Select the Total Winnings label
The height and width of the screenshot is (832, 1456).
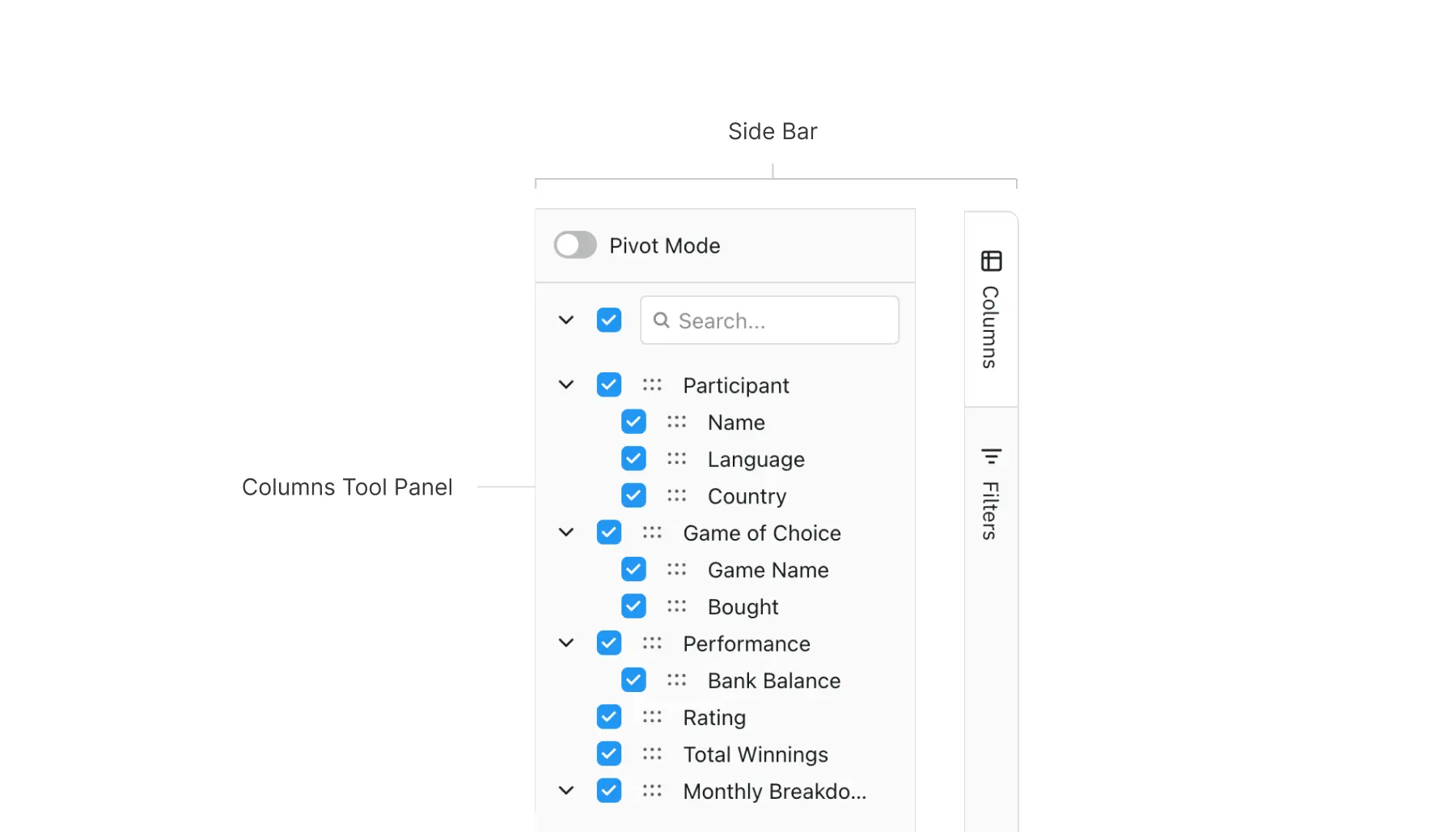coord(756,754)
